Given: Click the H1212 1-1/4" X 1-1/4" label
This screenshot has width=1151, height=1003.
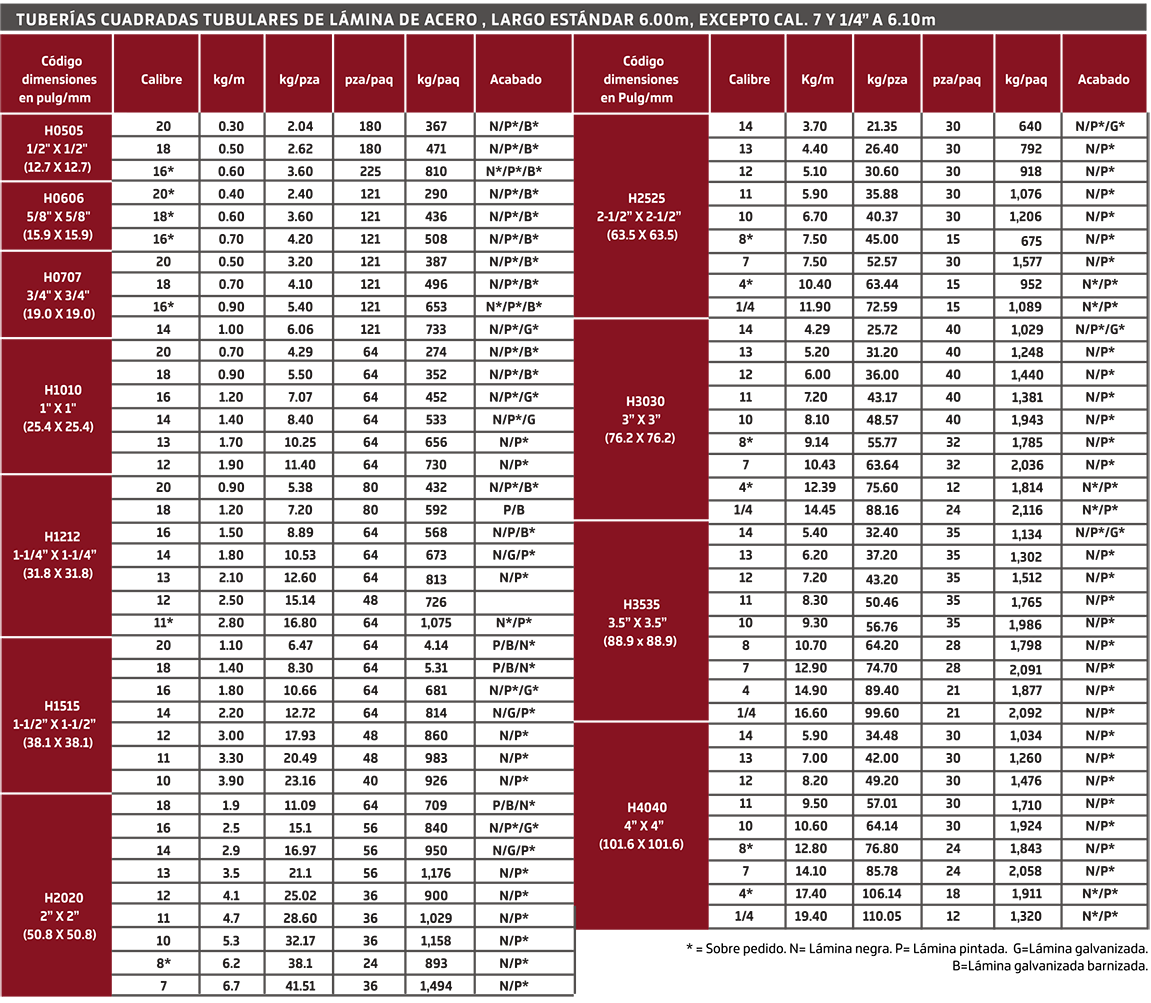Looking at the screenshot, I should 58,555.
